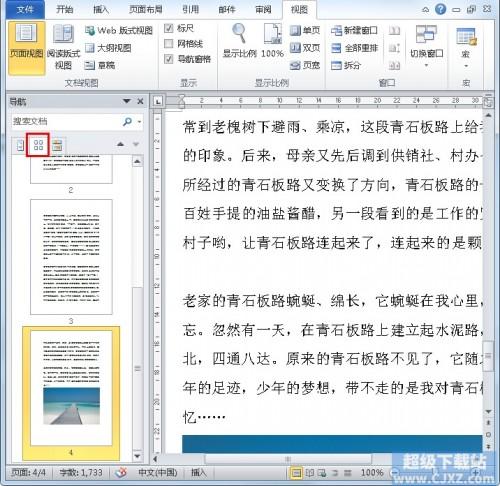Open the References (引用) tab
The image size is (500, 486).
(191, 9)
